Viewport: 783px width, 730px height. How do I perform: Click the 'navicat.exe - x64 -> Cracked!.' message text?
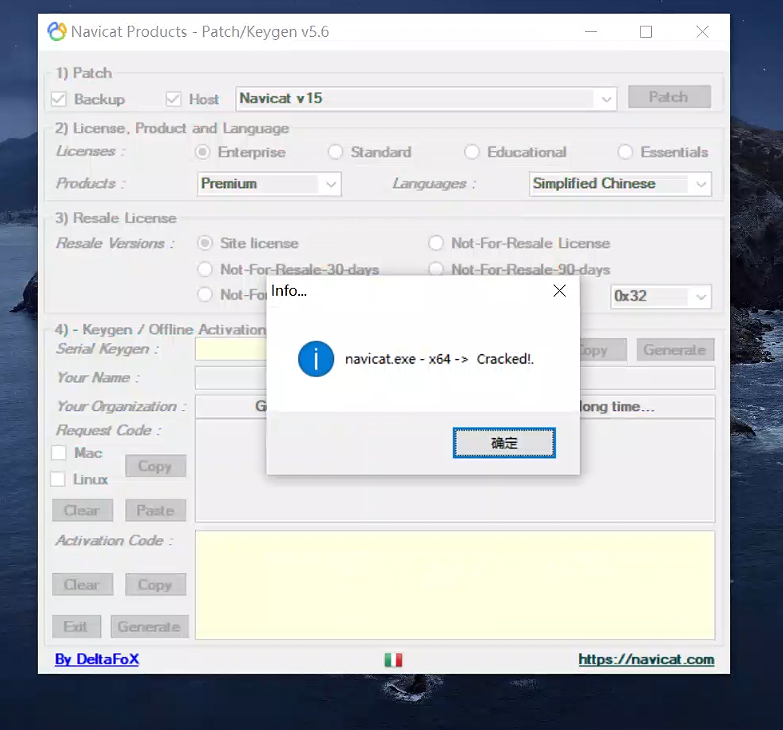pos(439,359)
